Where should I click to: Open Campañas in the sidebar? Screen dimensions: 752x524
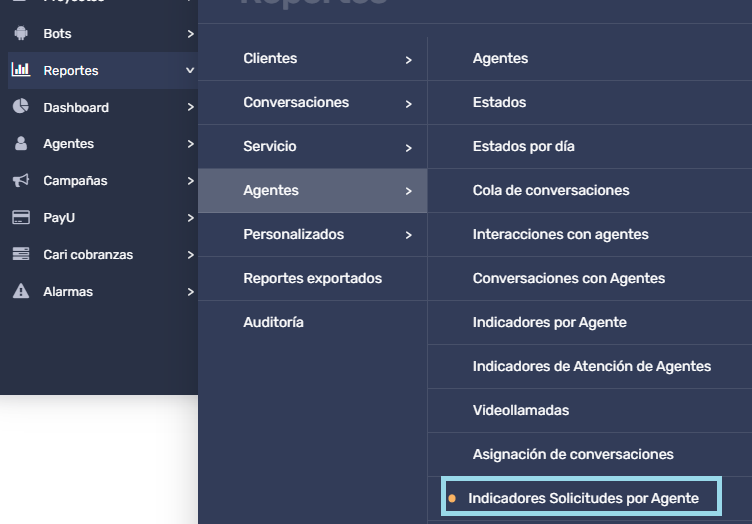point(103,181)
